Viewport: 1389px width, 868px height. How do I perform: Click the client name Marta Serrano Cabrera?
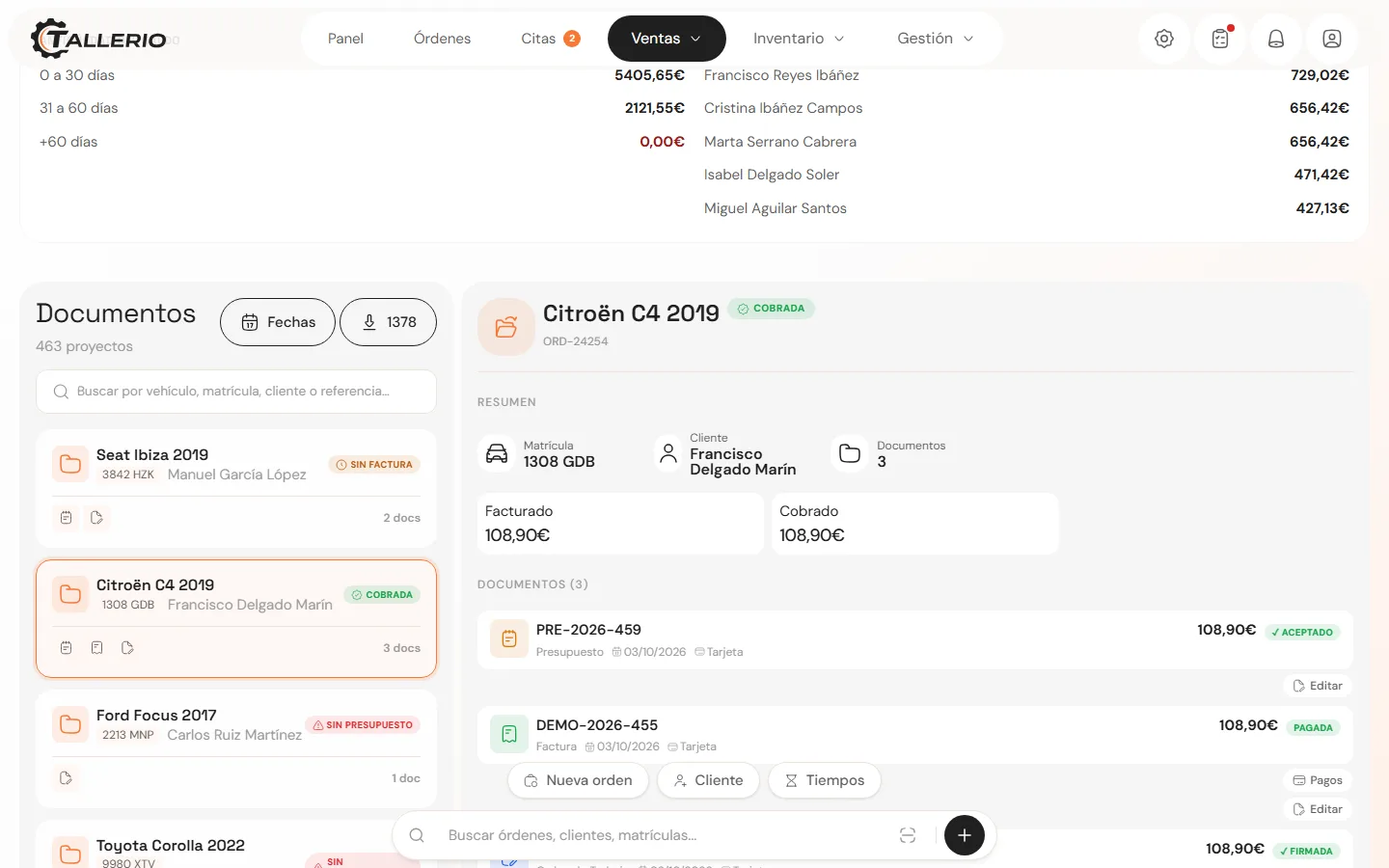tap(780, 142)
